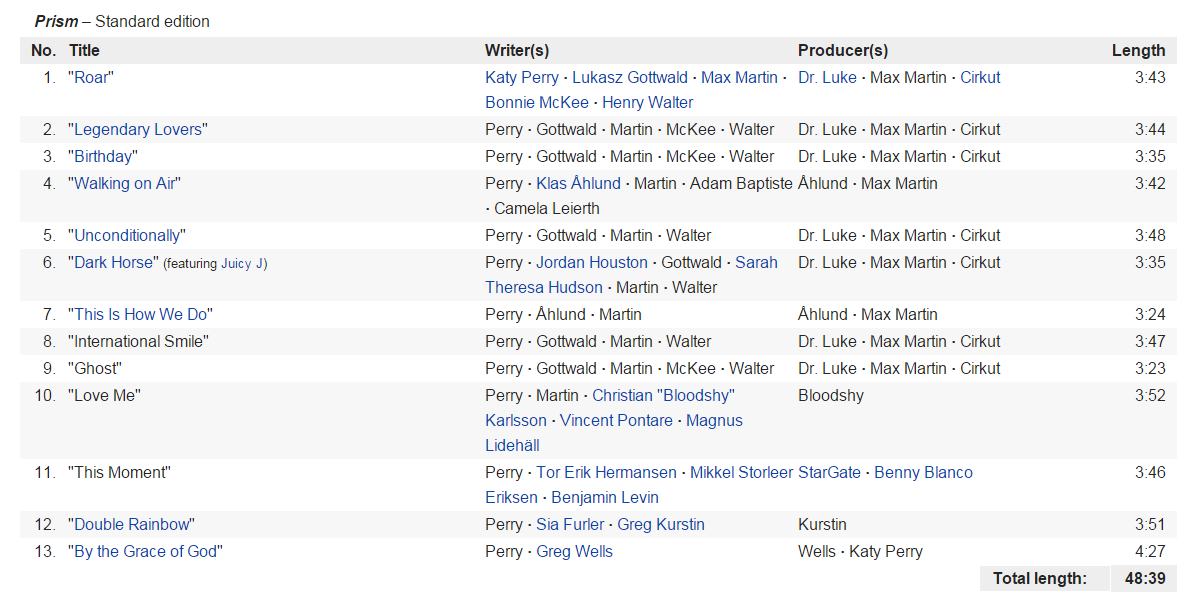Viewport: 1197px width, 603px height.
Task: Open the "Roar" song link
Action: click(x=91, y=78)
